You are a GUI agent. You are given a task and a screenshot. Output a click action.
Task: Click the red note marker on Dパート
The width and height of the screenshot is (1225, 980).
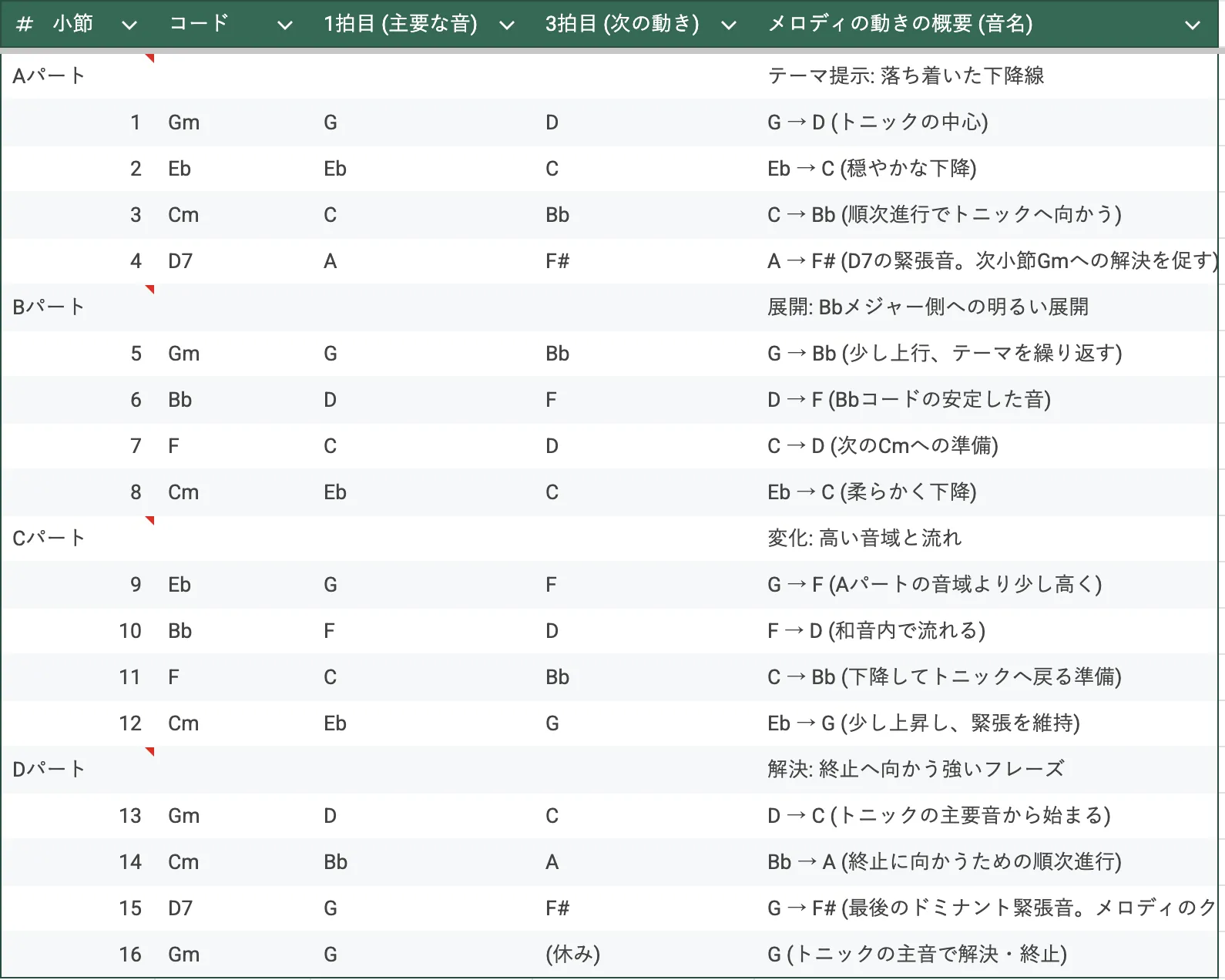point(150,752)
